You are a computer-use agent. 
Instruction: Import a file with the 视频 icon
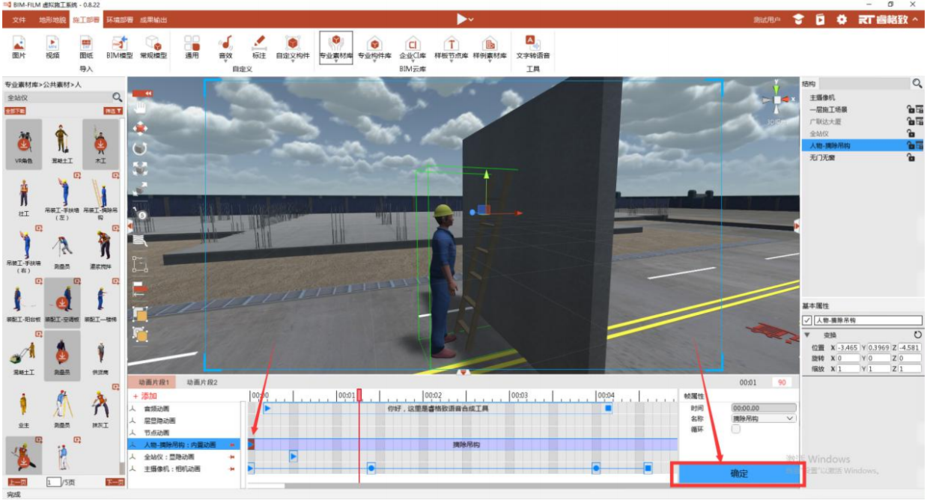pos(52,47)
